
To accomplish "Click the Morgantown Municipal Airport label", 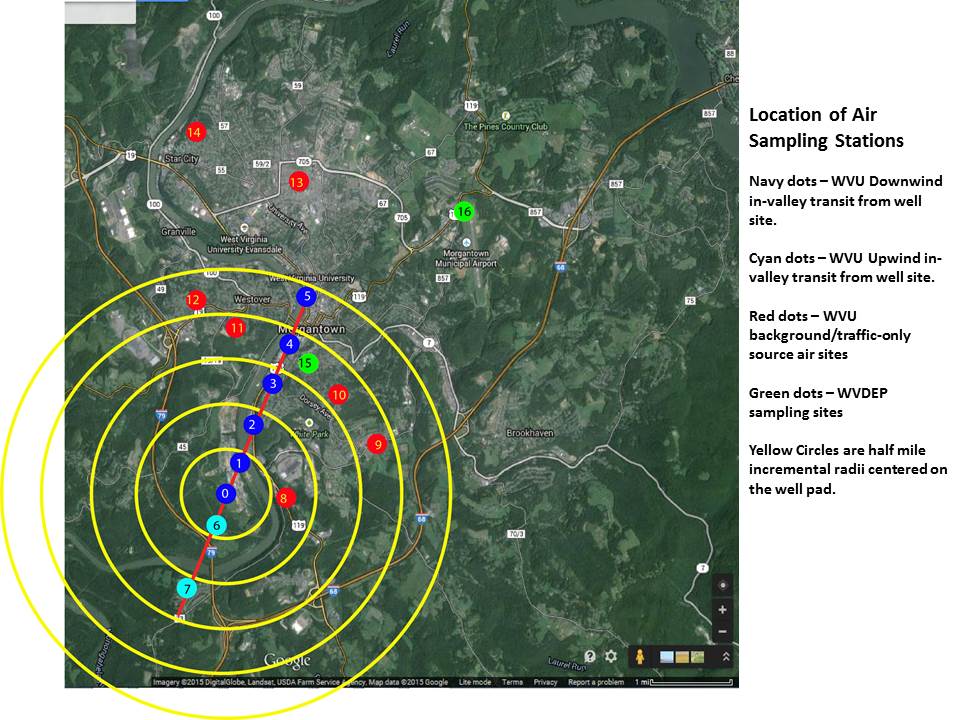I will 466,258.
